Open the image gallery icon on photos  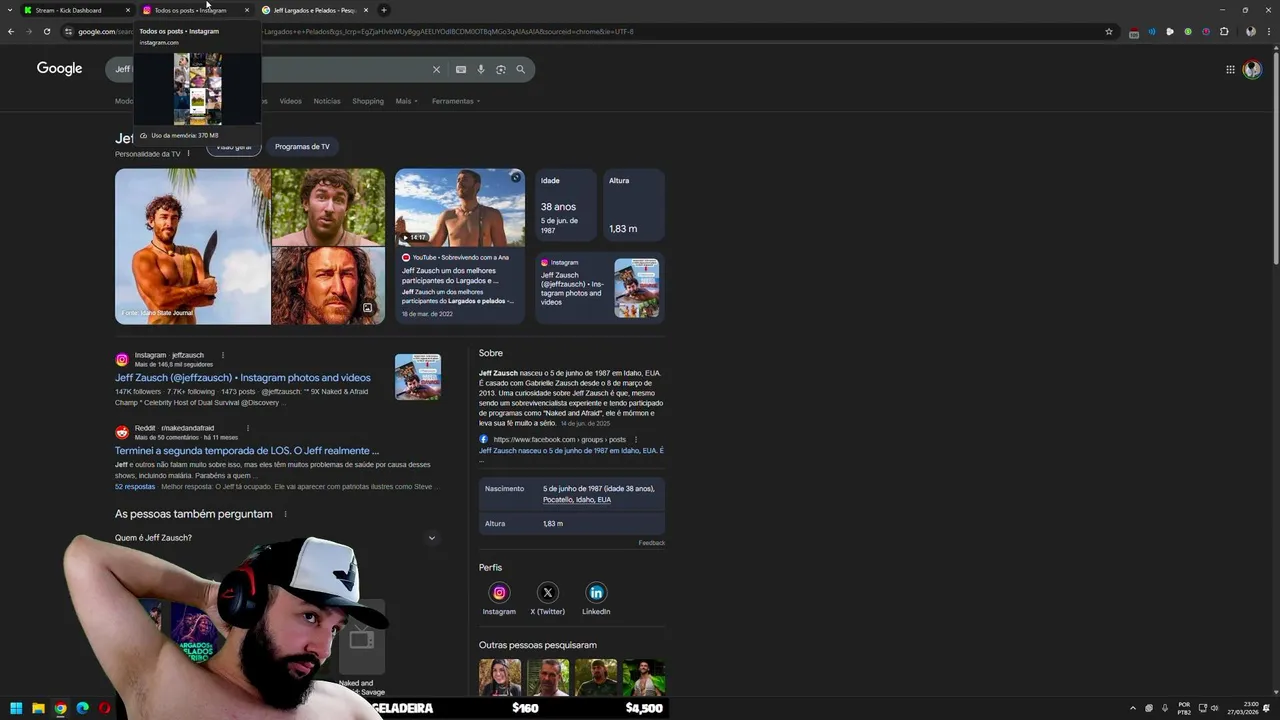point(367,308)
